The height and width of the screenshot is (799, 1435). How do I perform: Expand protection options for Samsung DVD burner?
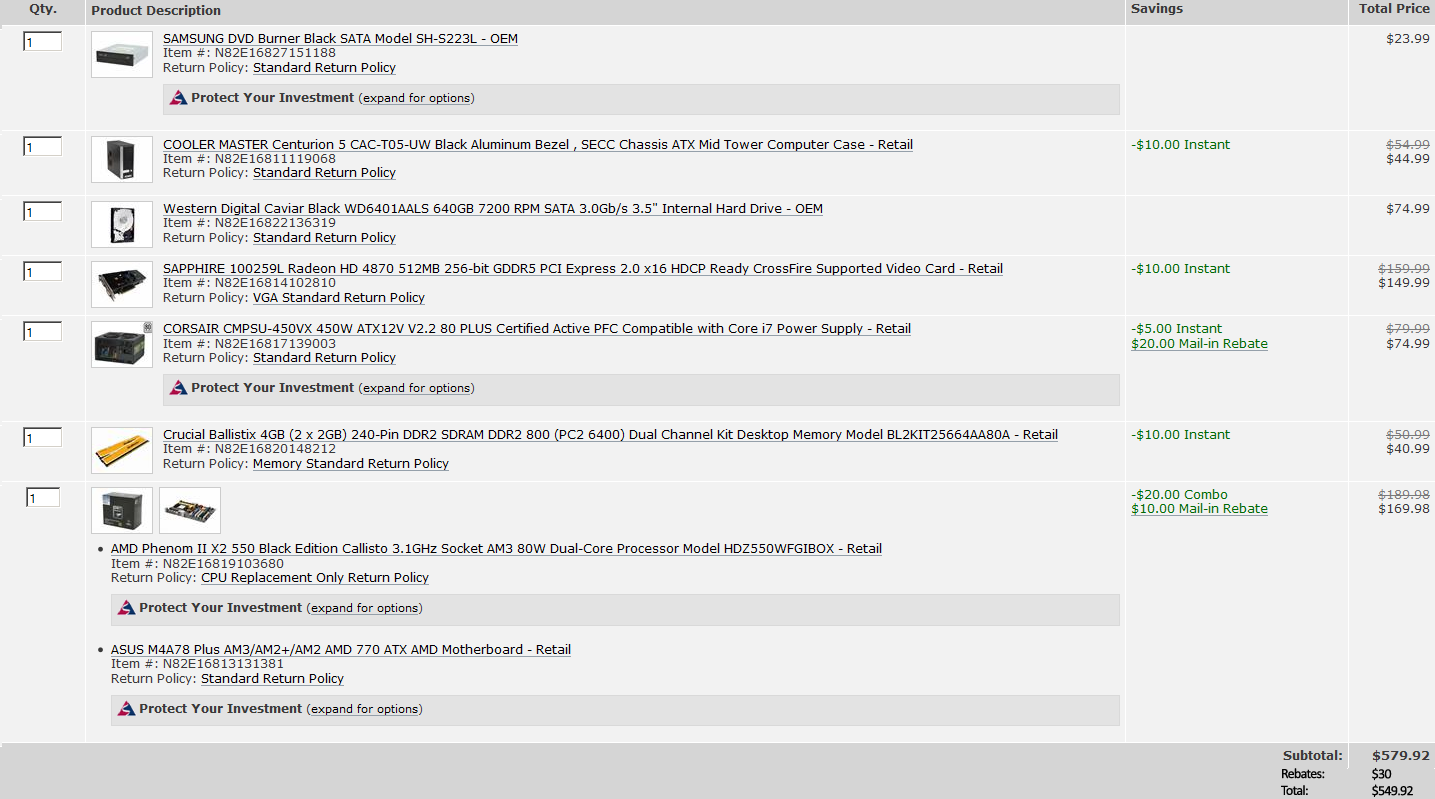[x=416, y=98]
